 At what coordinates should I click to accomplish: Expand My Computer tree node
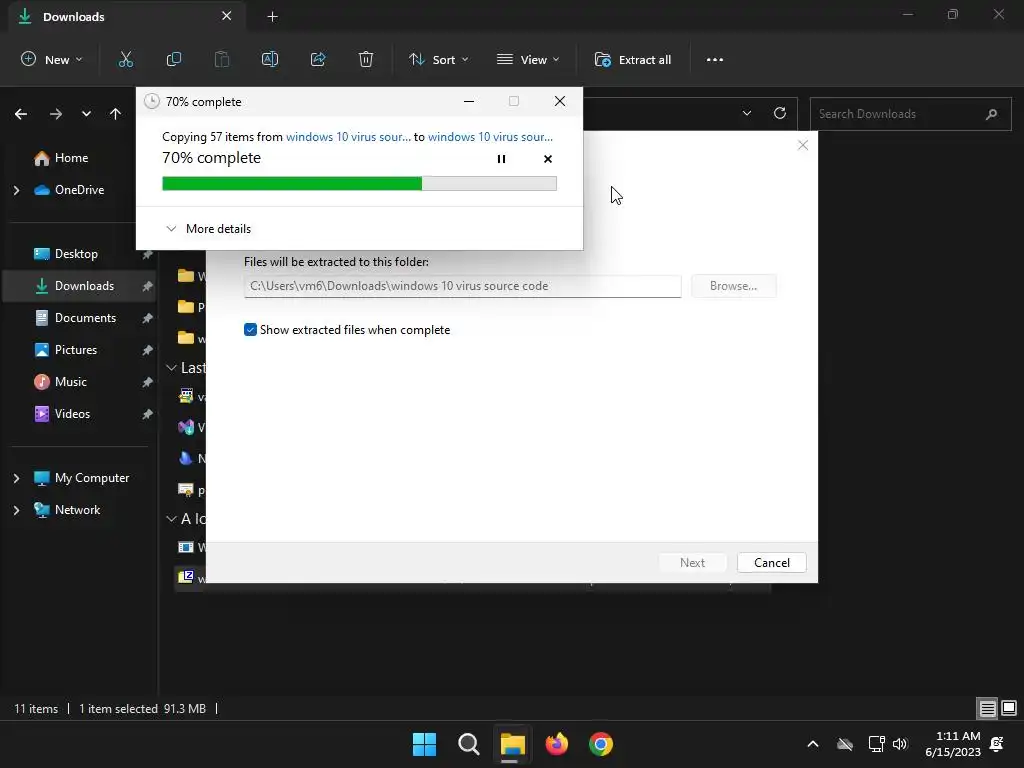pyautogui.click(x=16, y=478)
